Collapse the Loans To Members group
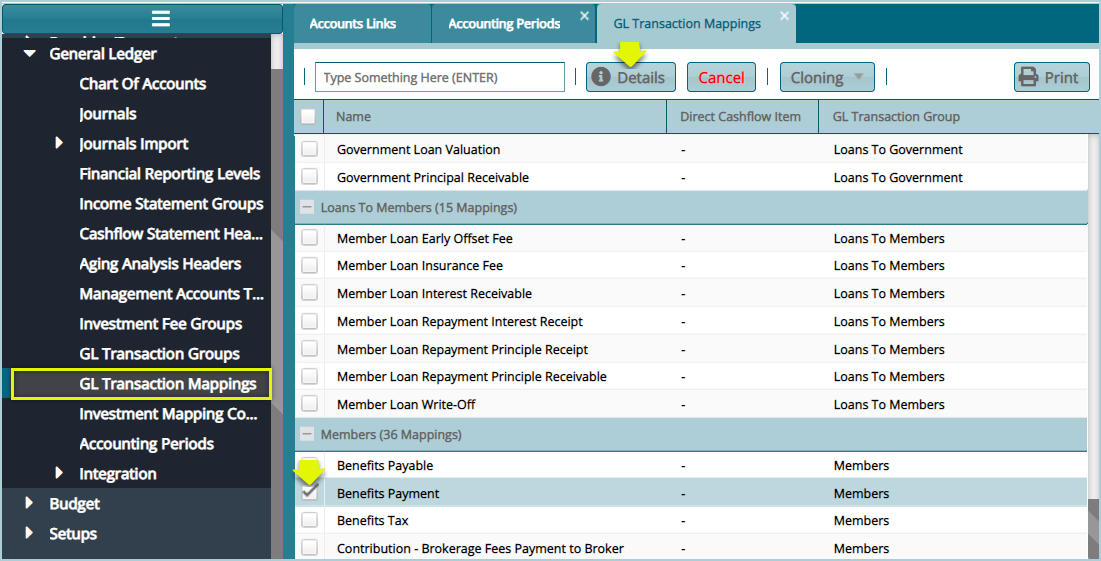Screen dimensions: 1101x561 [x=307, y=207]
